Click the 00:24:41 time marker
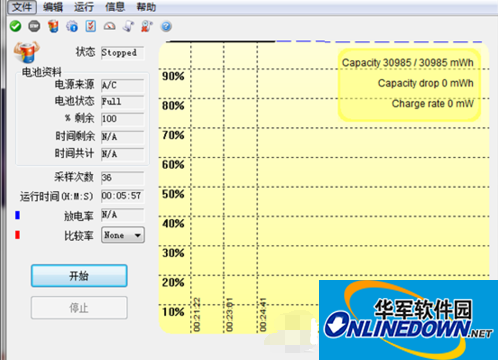The image size is (498, 360). [x=263, y=315]
